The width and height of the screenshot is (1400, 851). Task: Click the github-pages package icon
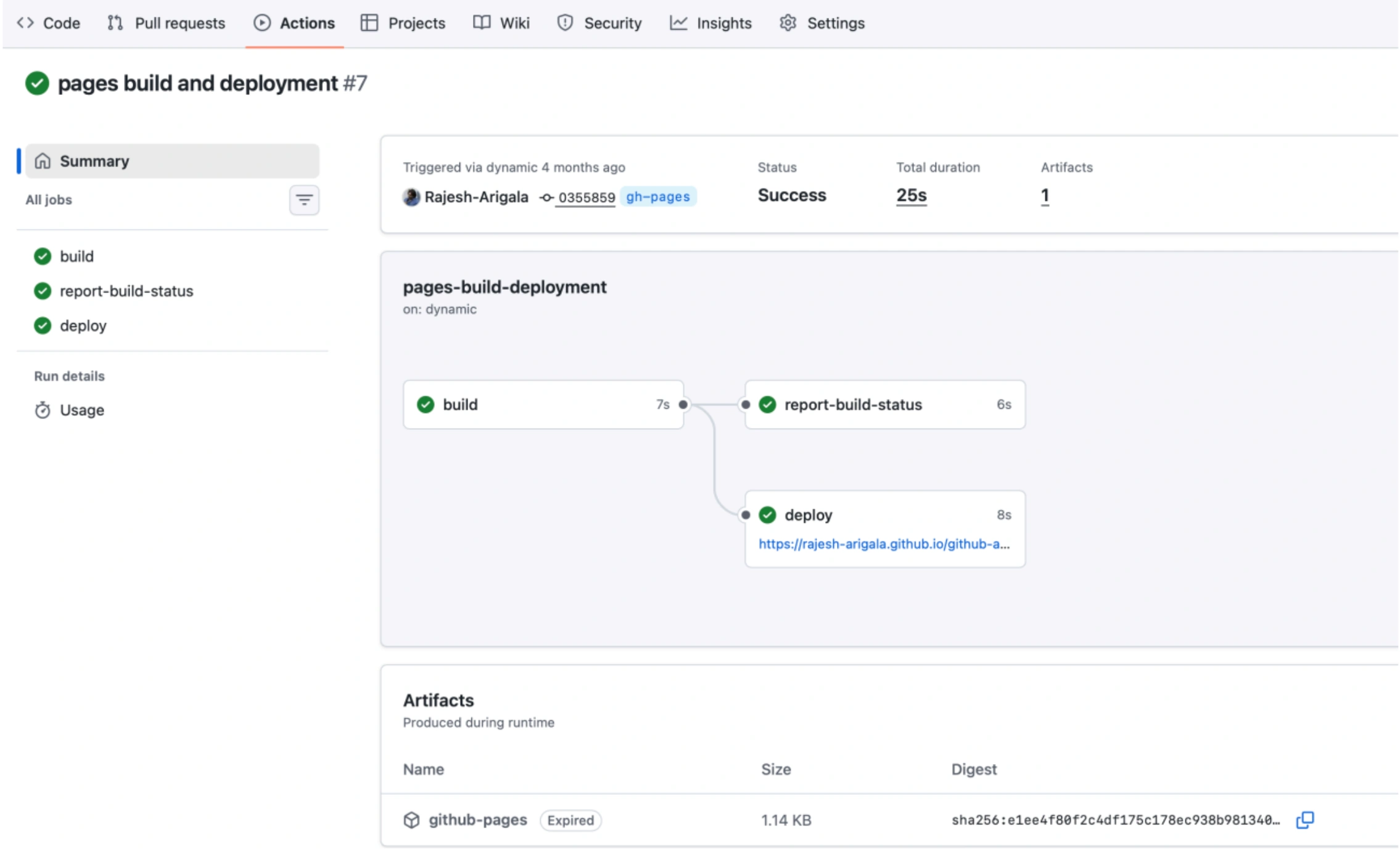411,820
